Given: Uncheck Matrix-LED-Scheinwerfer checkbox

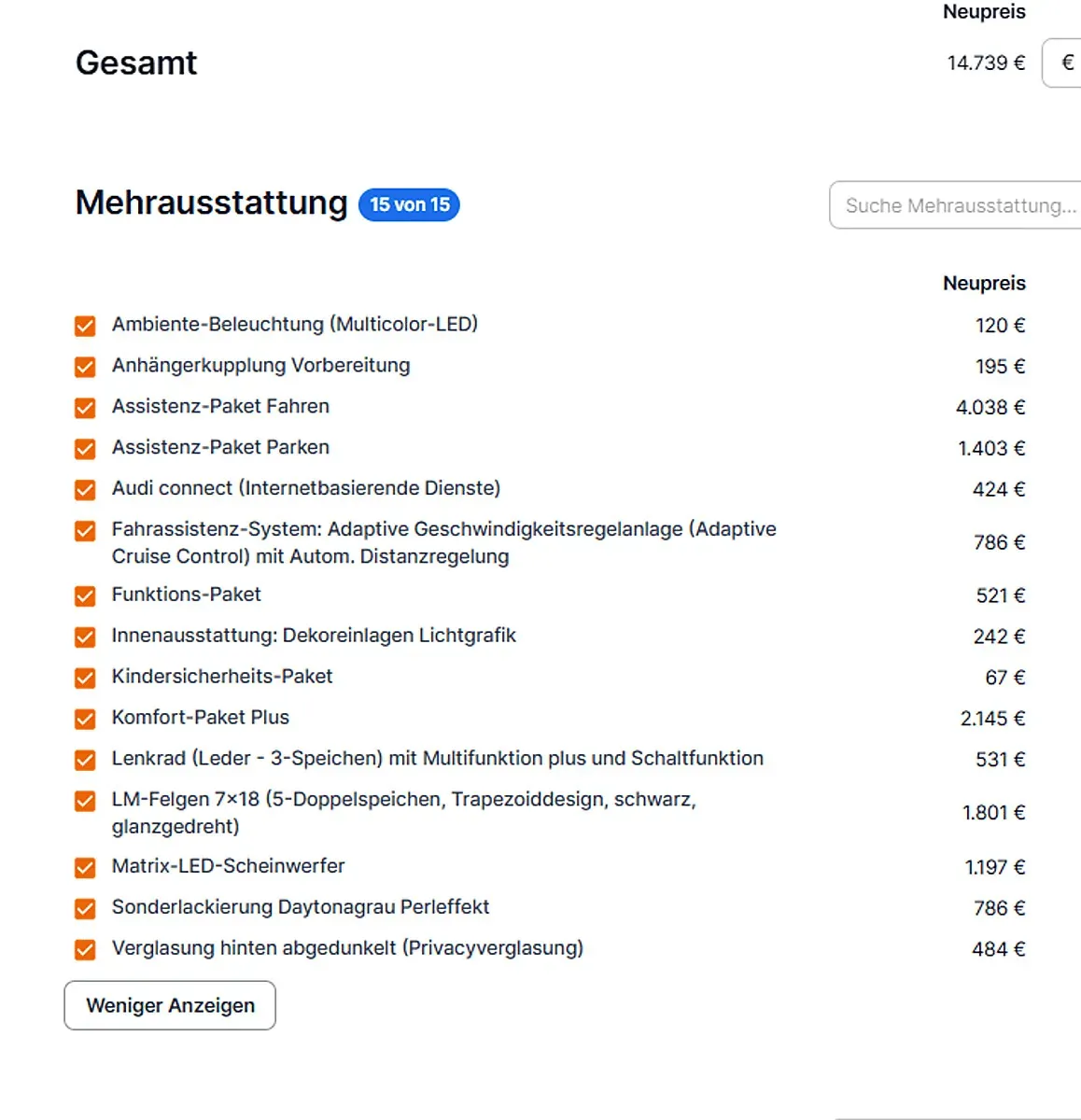Looking at the screenshot, I should (x=85, y=868).
